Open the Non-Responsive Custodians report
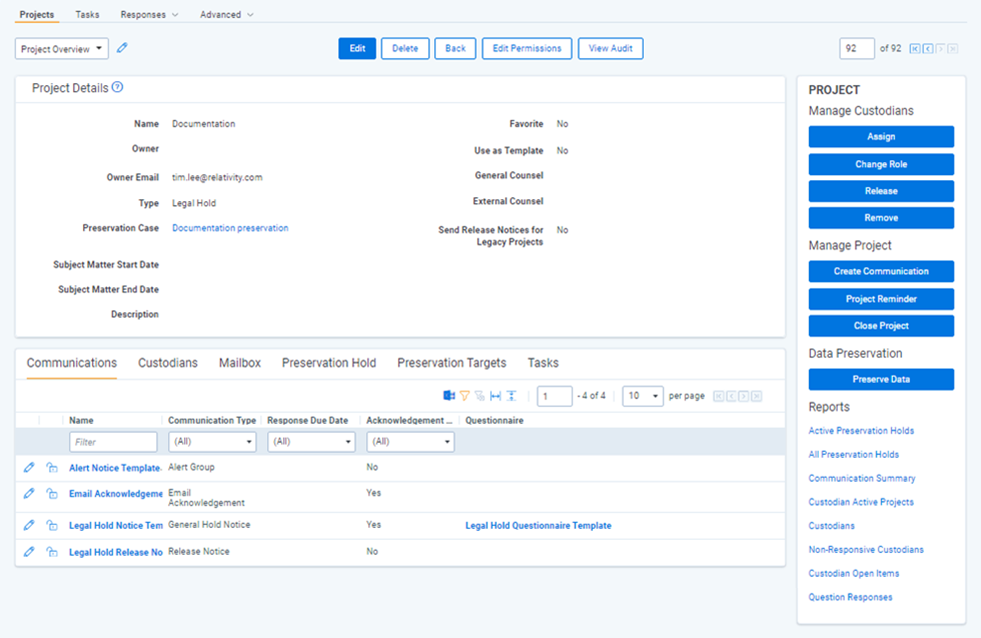Viewport: 981px width, 638px height. [x=866, y=549]
